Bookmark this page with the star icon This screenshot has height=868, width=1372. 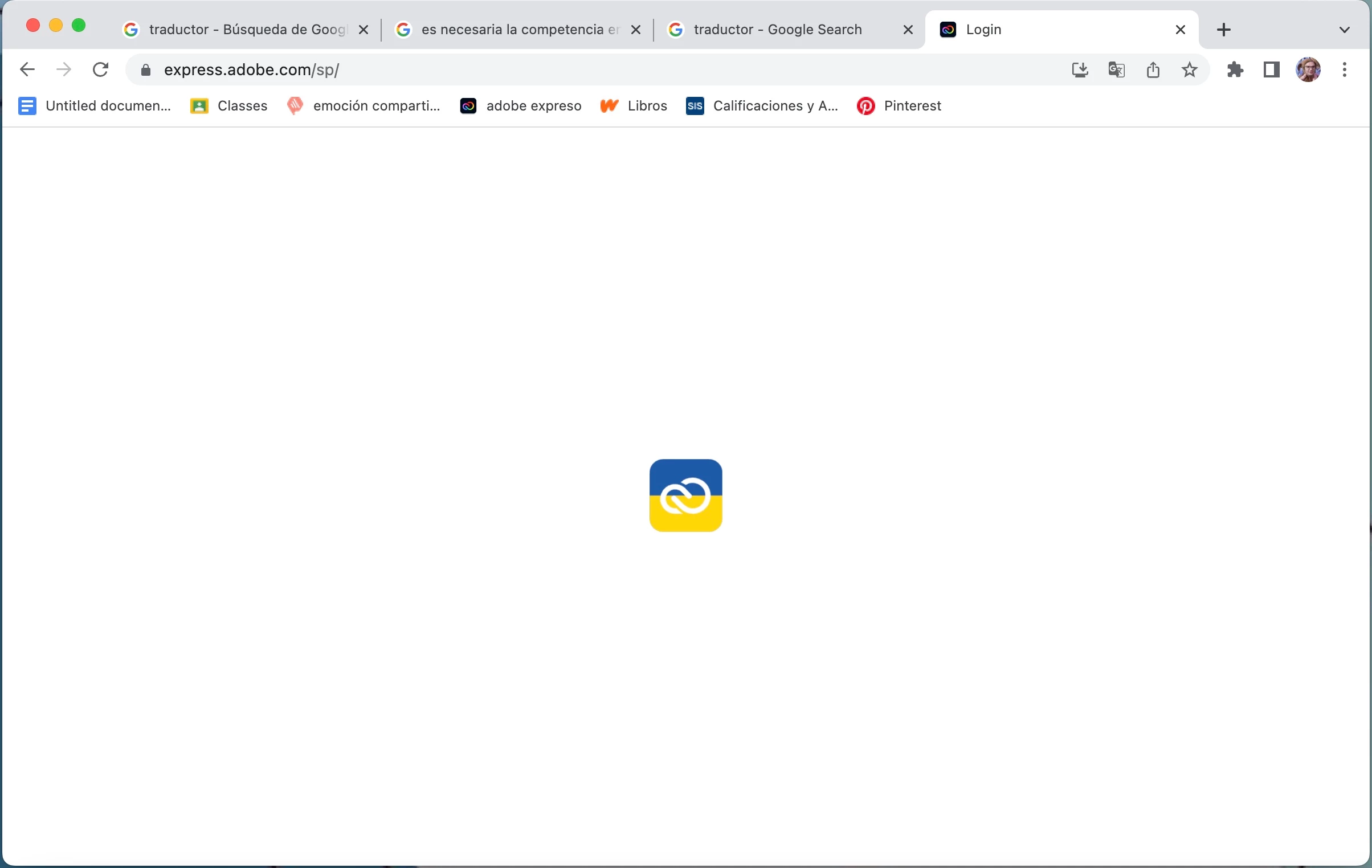click(x=1190, y=70)
